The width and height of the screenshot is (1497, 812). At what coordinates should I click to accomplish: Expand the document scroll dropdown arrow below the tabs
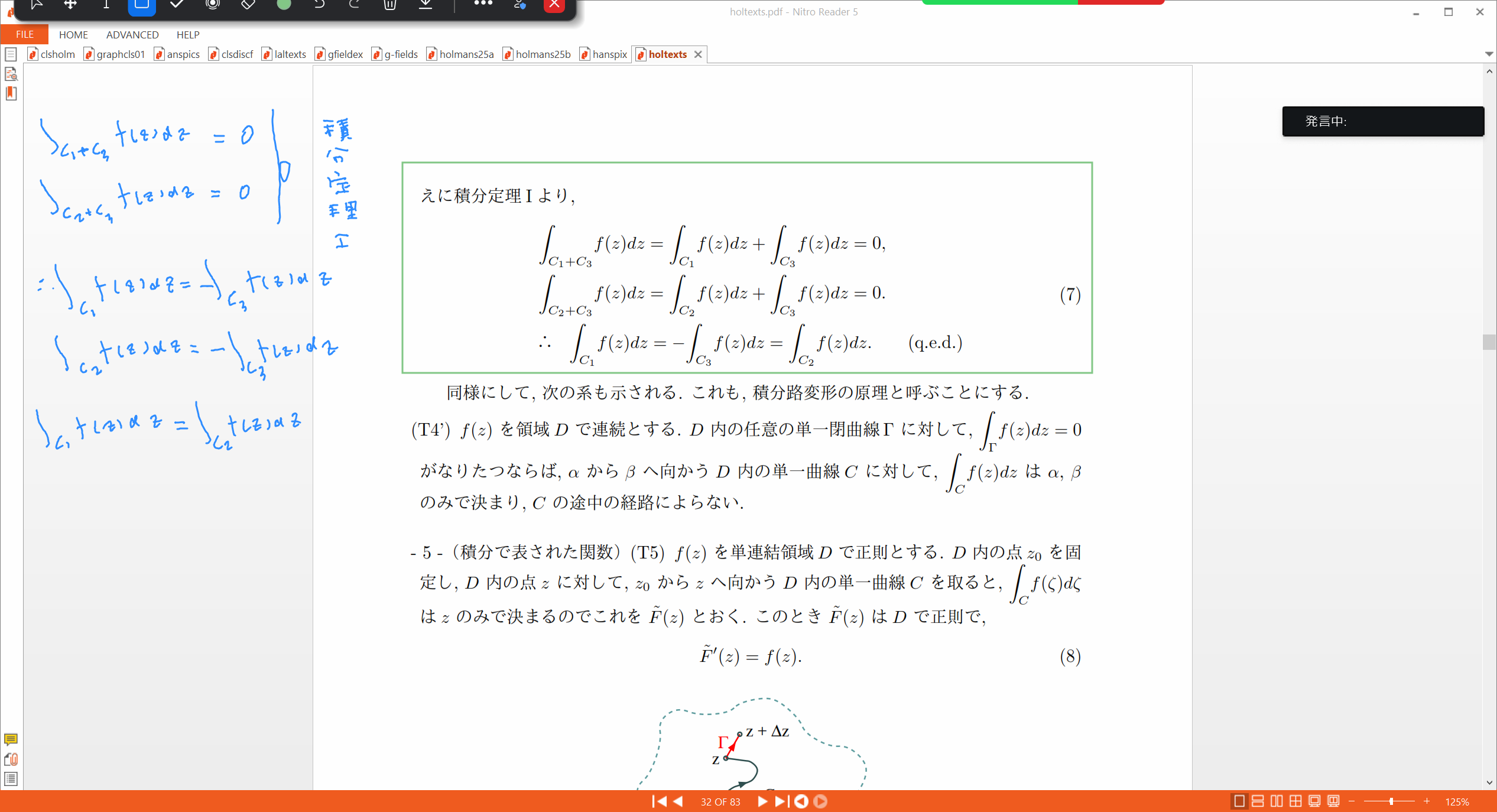[1490, 54]
